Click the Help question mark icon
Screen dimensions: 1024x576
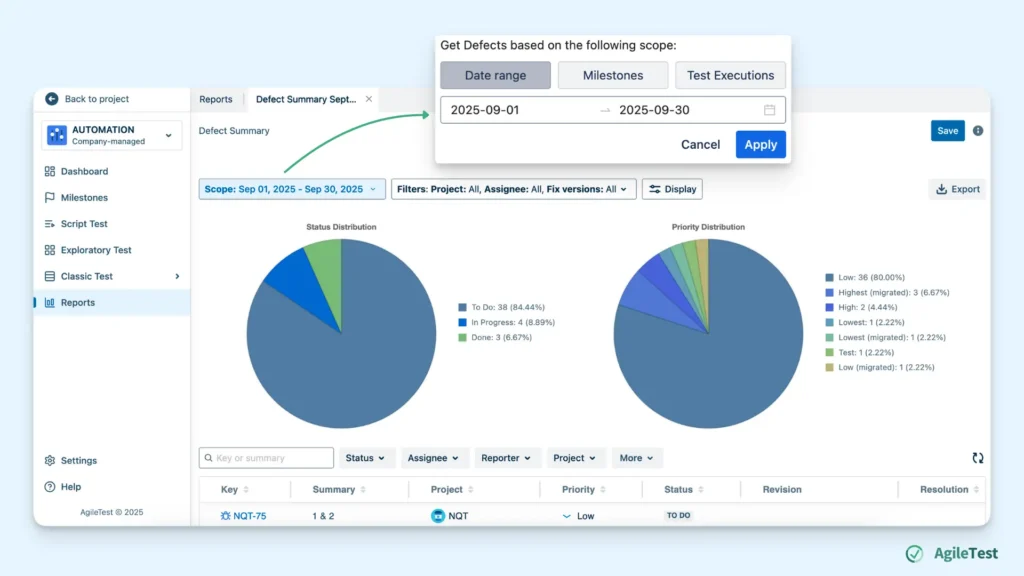[50, 487]
